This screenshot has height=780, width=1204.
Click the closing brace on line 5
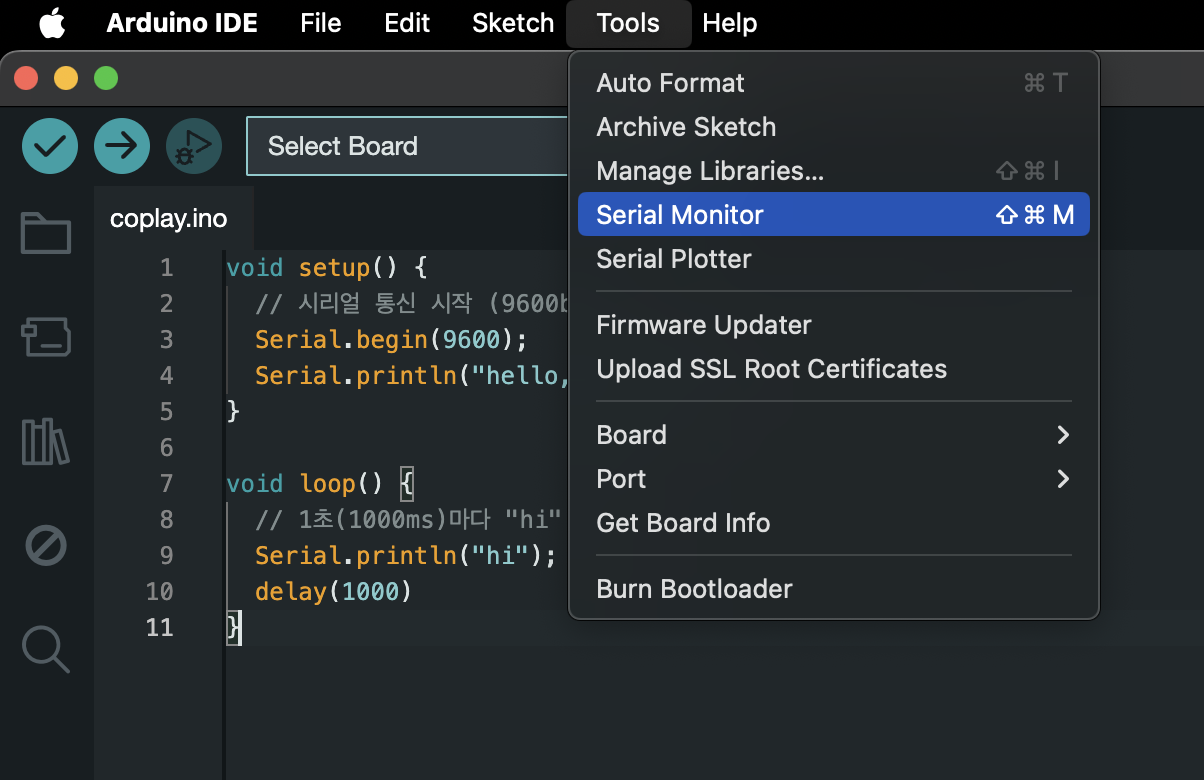(x=234, y=412)
